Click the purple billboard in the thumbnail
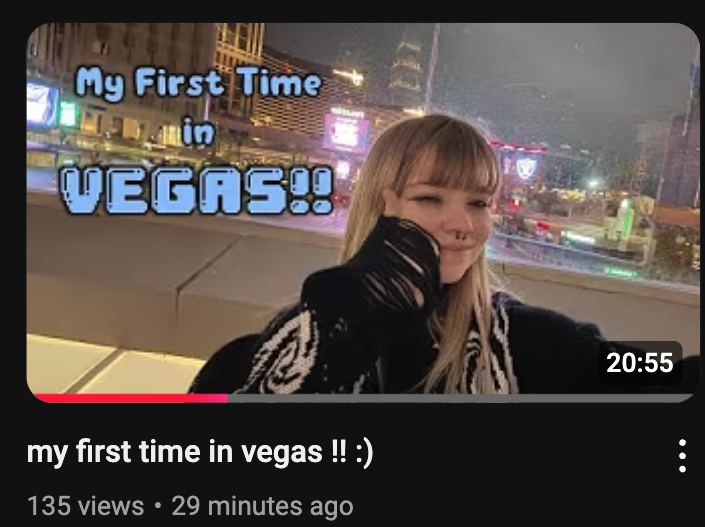Image resolution: width=705 pixels, height=527 pixels. coord(346,133)
